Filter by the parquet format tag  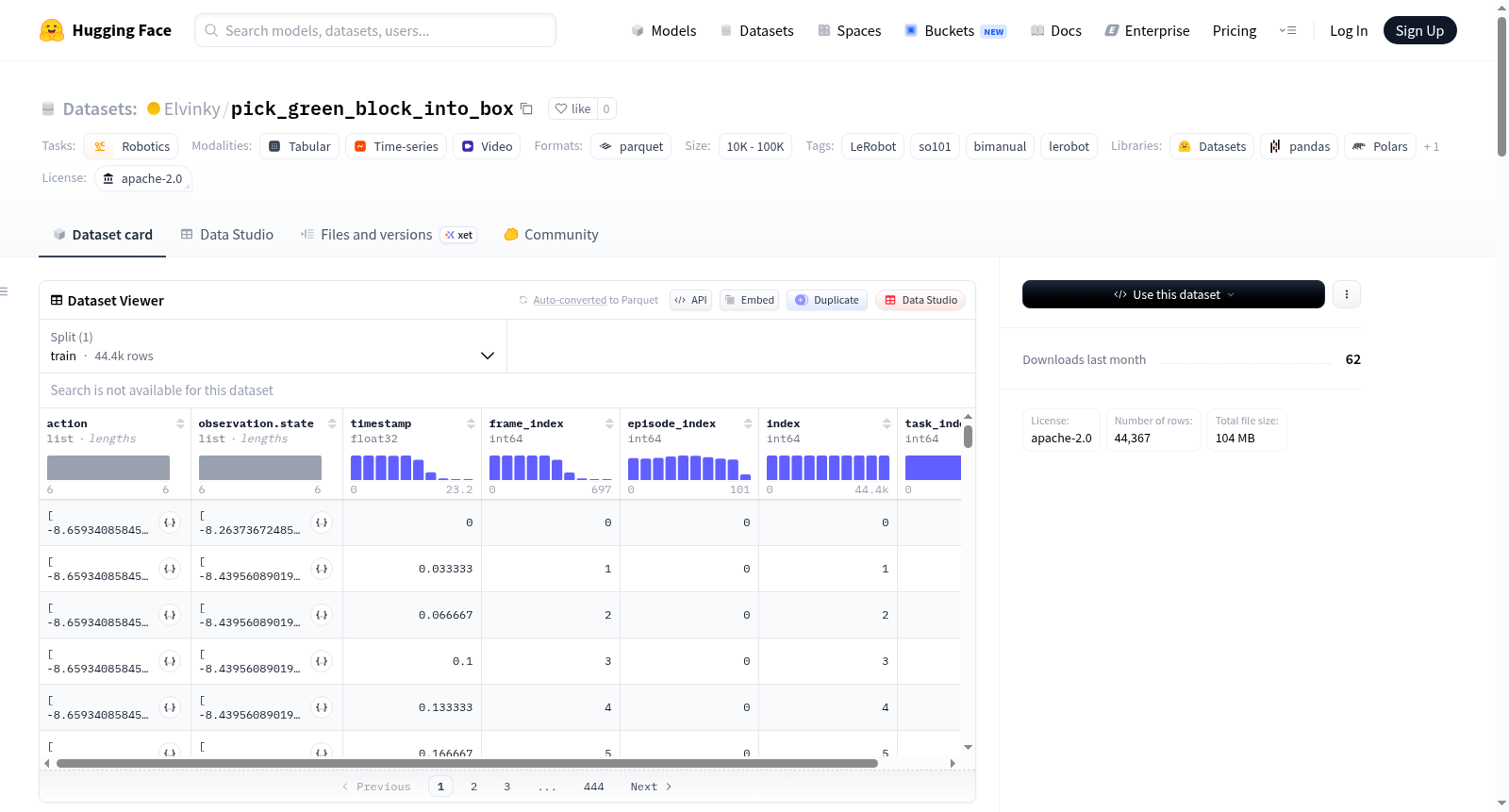[x=631, y=146]
